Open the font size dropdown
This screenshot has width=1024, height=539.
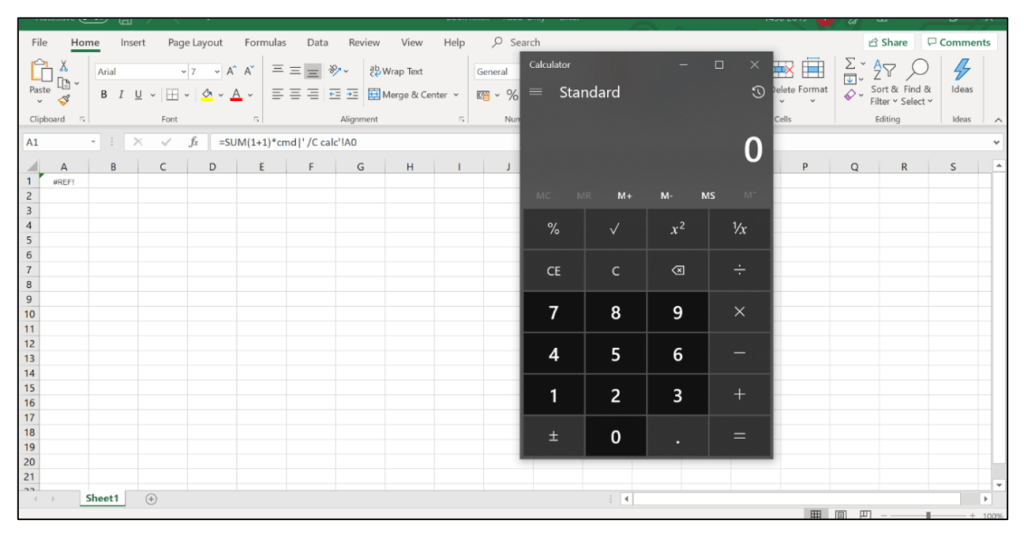pos(217,72)
